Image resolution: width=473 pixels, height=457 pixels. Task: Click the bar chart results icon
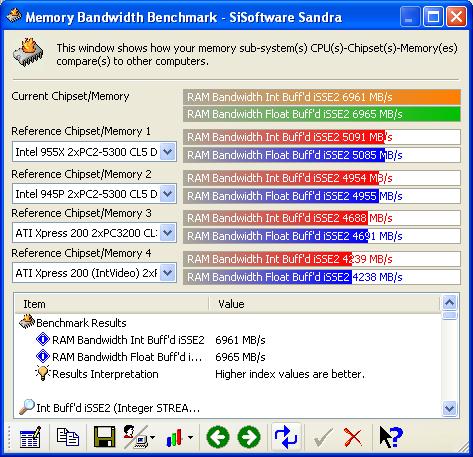[174, 437]
